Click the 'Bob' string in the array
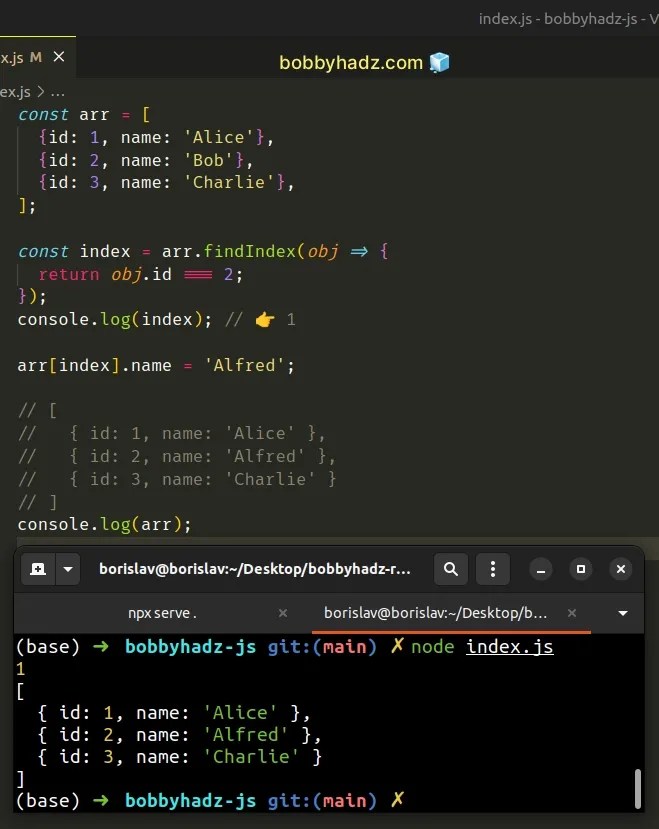The width and height of the screenshot is (659, 829). [x=214, y=160]
